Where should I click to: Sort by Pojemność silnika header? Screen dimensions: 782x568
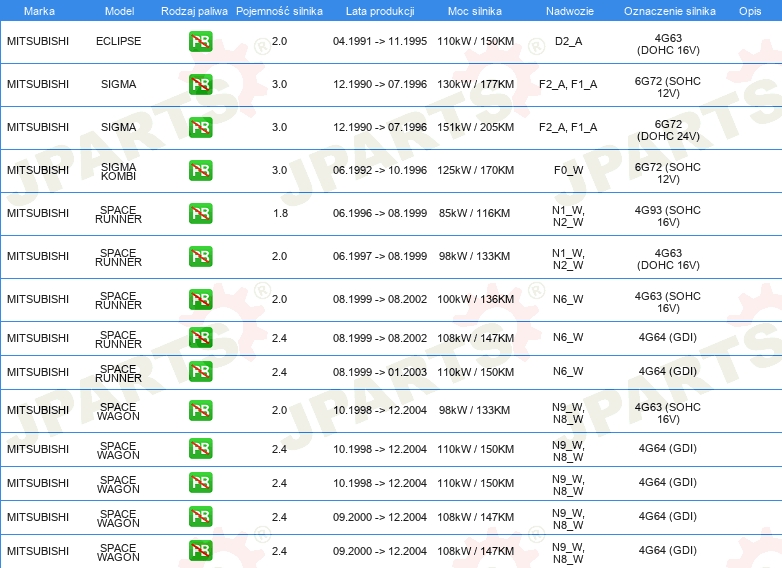pos(279,10)
